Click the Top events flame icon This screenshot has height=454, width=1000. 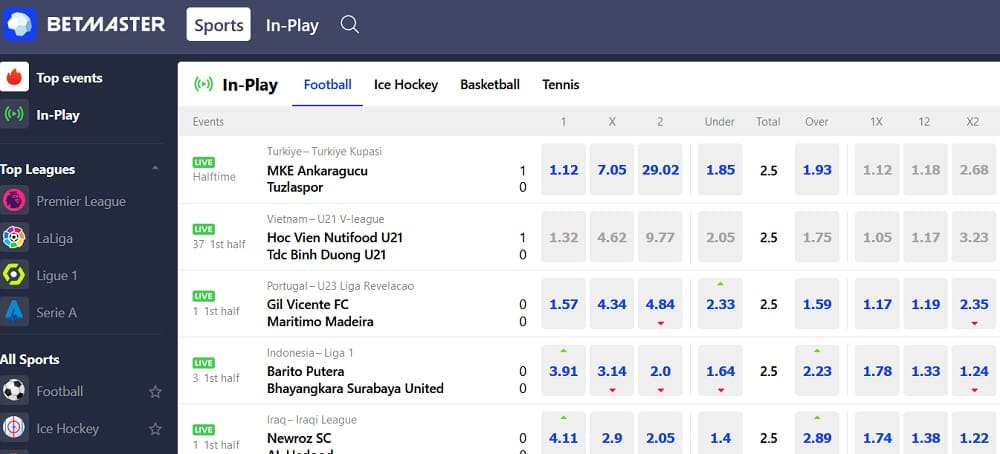tap(14, 77)
